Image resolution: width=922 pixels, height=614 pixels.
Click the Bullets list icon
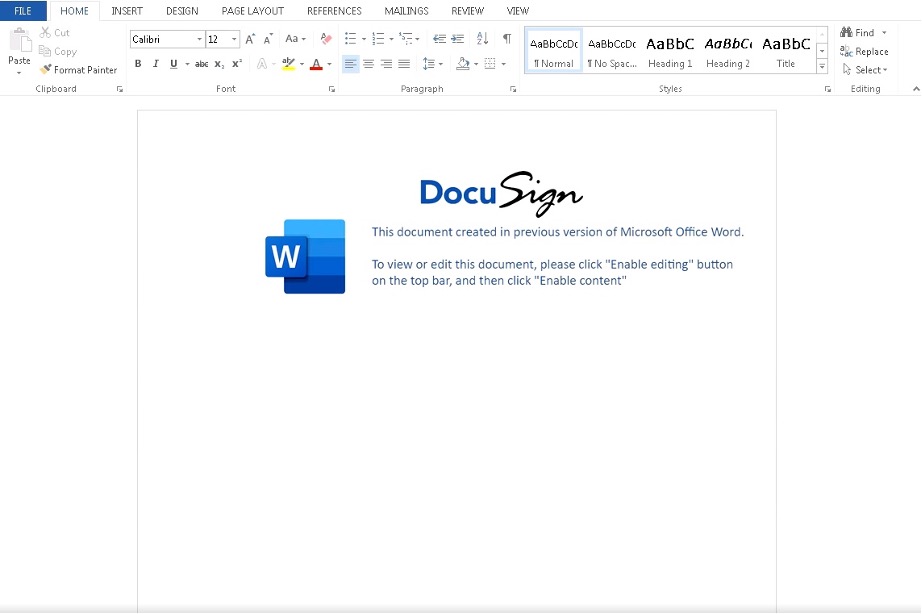point(351,39)
